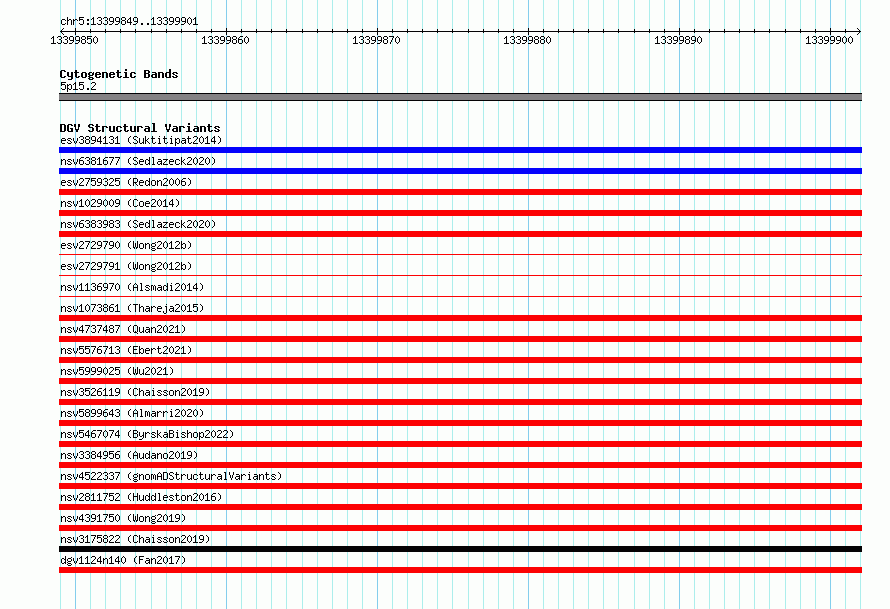890x609 pixels.
Task: Select esv2729790 (Wong2012b) label
Action: [126, 245]
